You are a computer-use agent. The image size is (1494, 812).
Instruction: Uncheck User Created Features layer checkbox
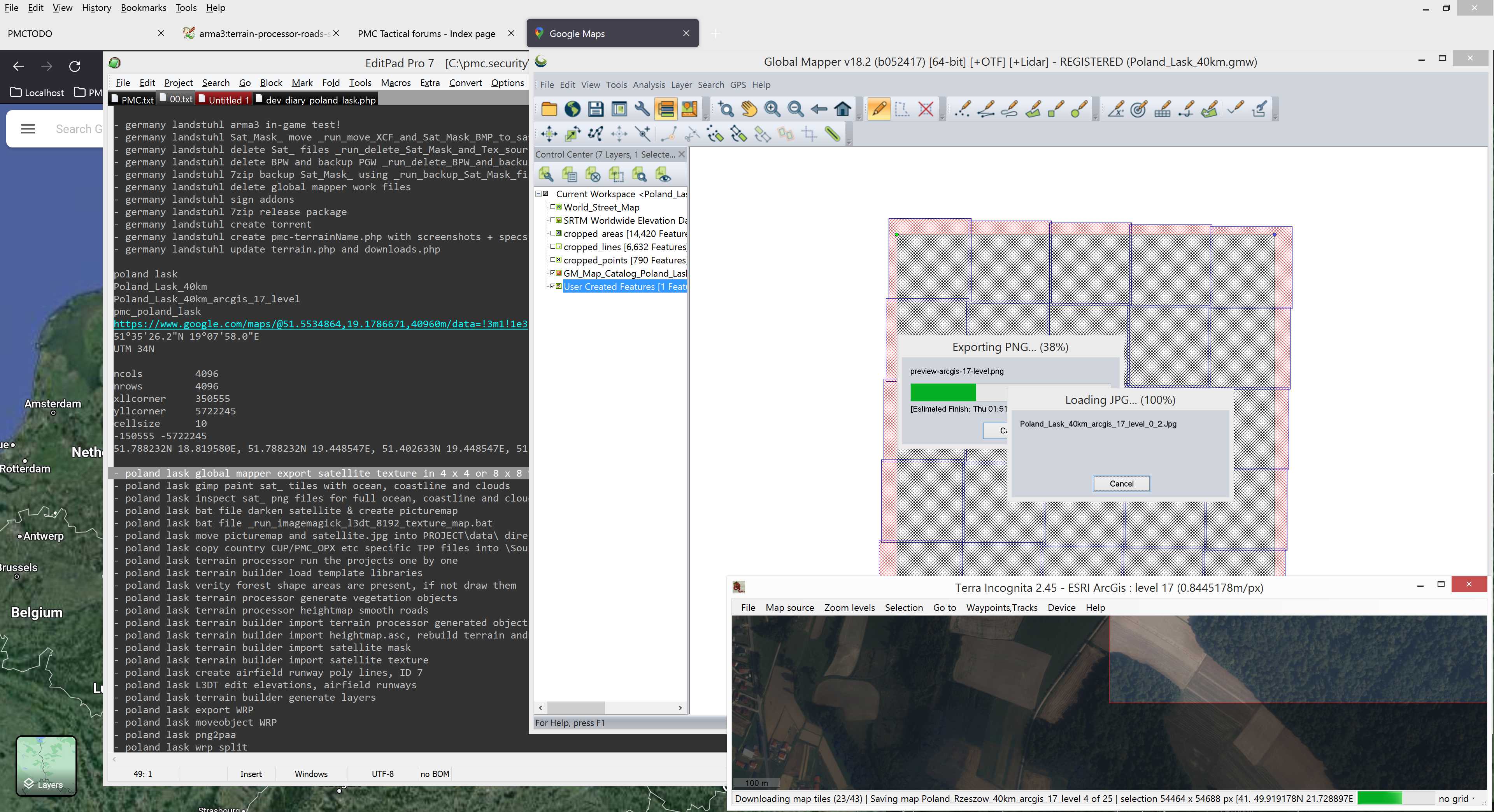click(553, 286)
